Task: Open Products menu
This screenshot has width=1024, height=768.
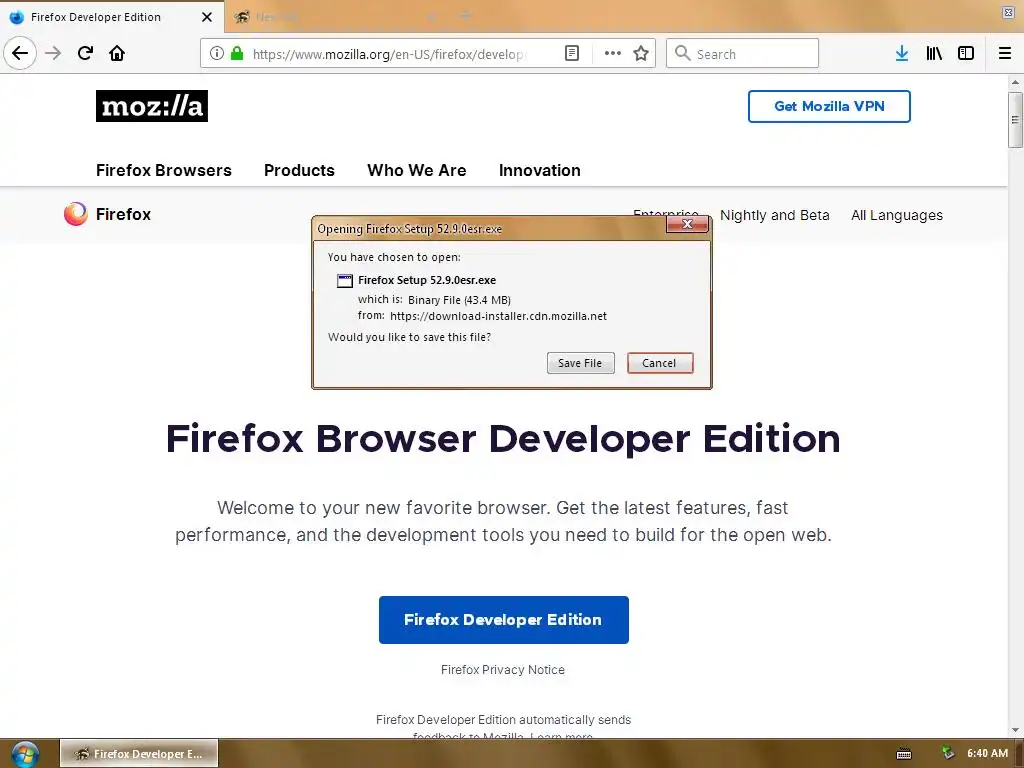Action: click(299, 170)
